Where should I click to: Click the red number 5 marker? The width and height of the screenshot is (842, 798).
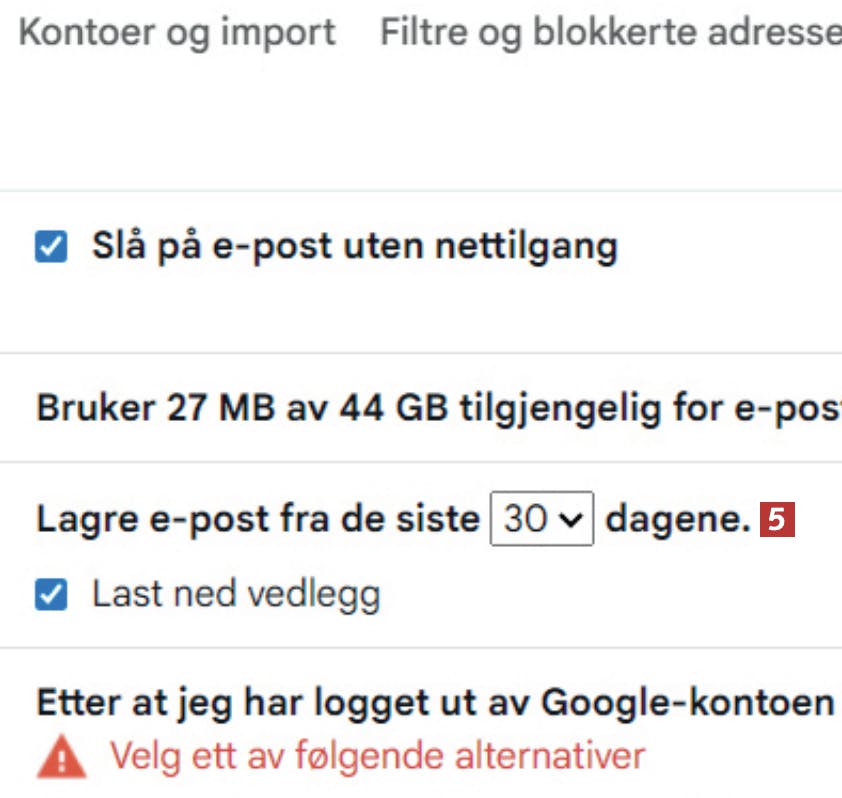coord(778,520)
